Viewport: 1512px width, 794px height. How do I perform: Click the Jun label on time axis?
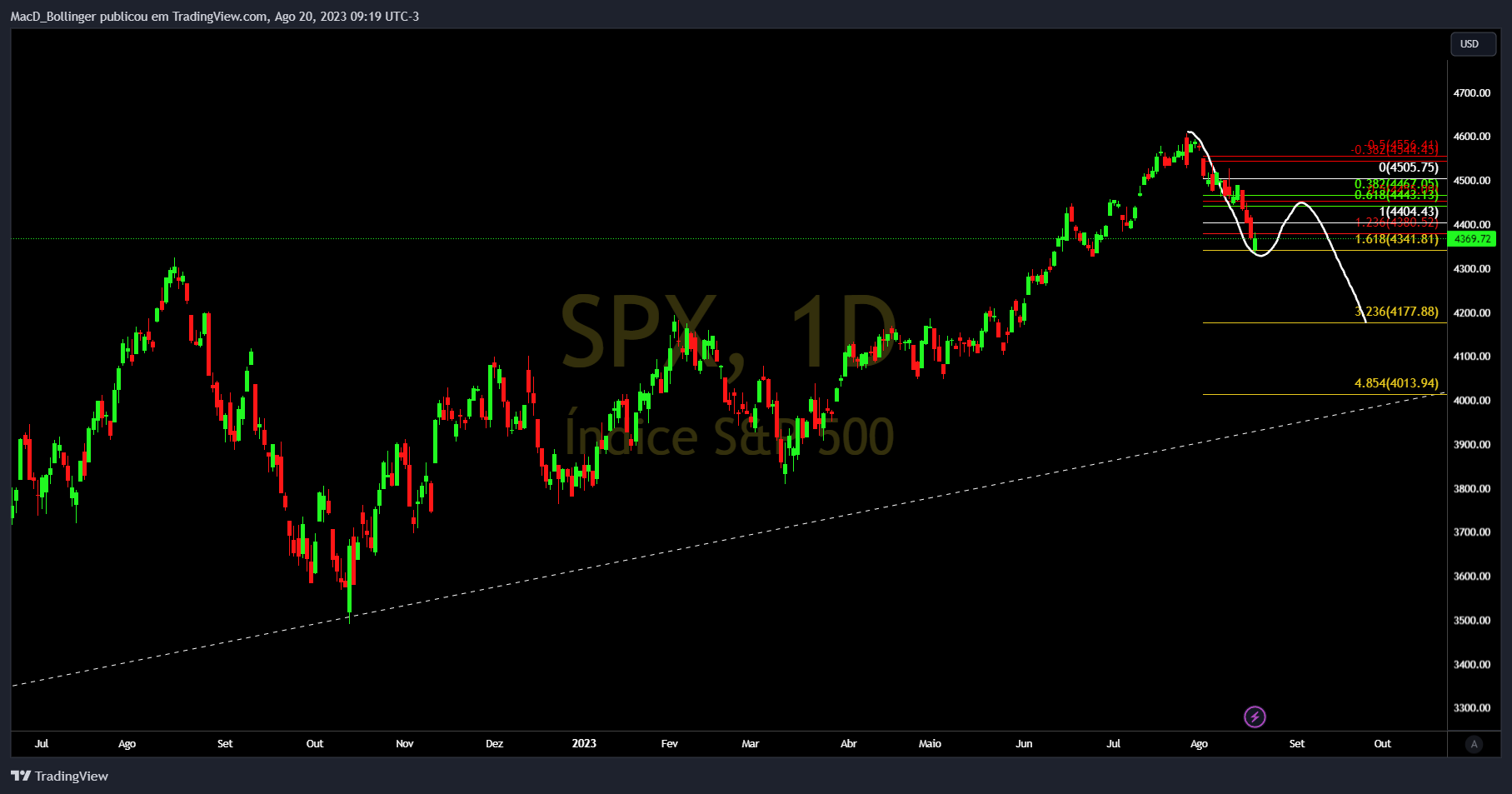1024,744
